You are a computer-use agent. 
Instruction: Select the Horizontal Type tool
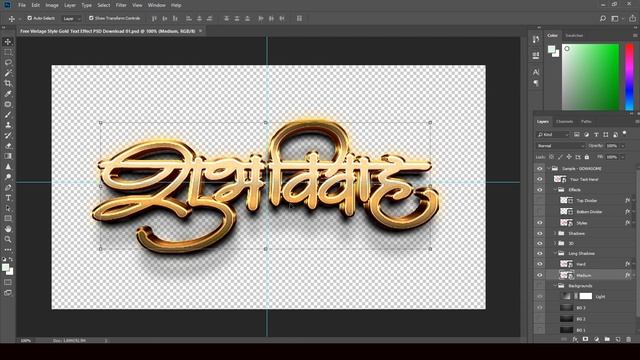tap(8, 198)
